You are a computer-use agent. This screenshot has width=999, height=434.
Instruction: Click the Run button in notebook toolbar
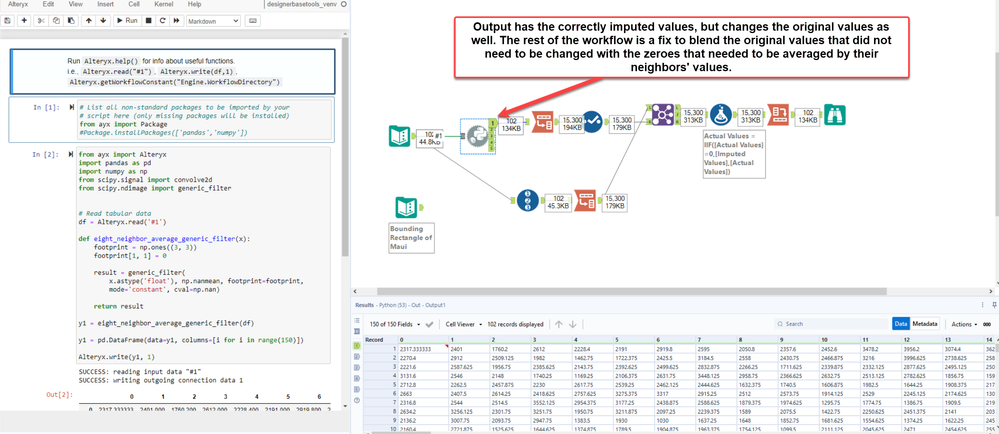pyautogui.click(x=126, y=20)
